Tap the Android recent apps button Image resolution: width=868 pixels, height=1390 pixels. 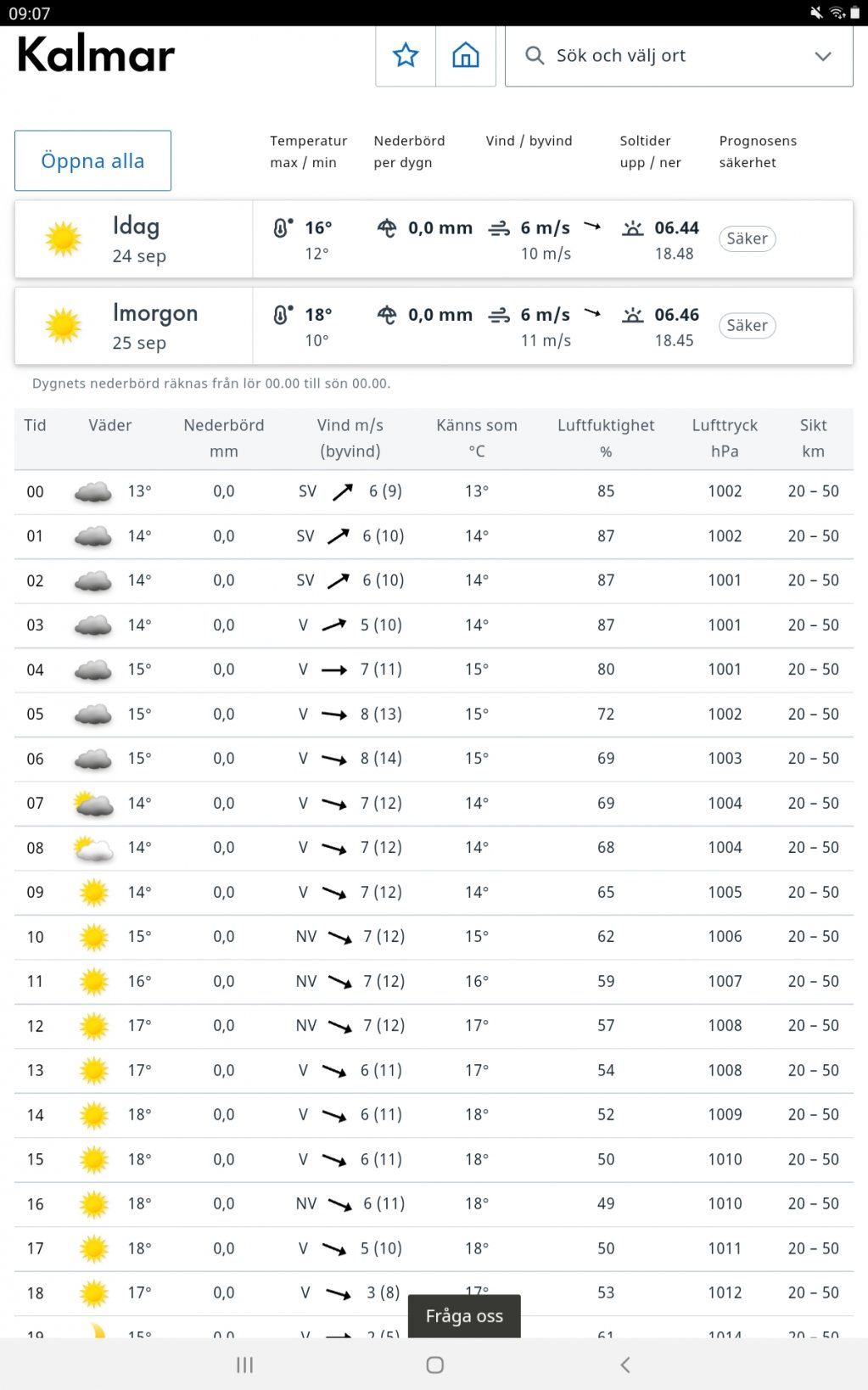[244, 1365]
